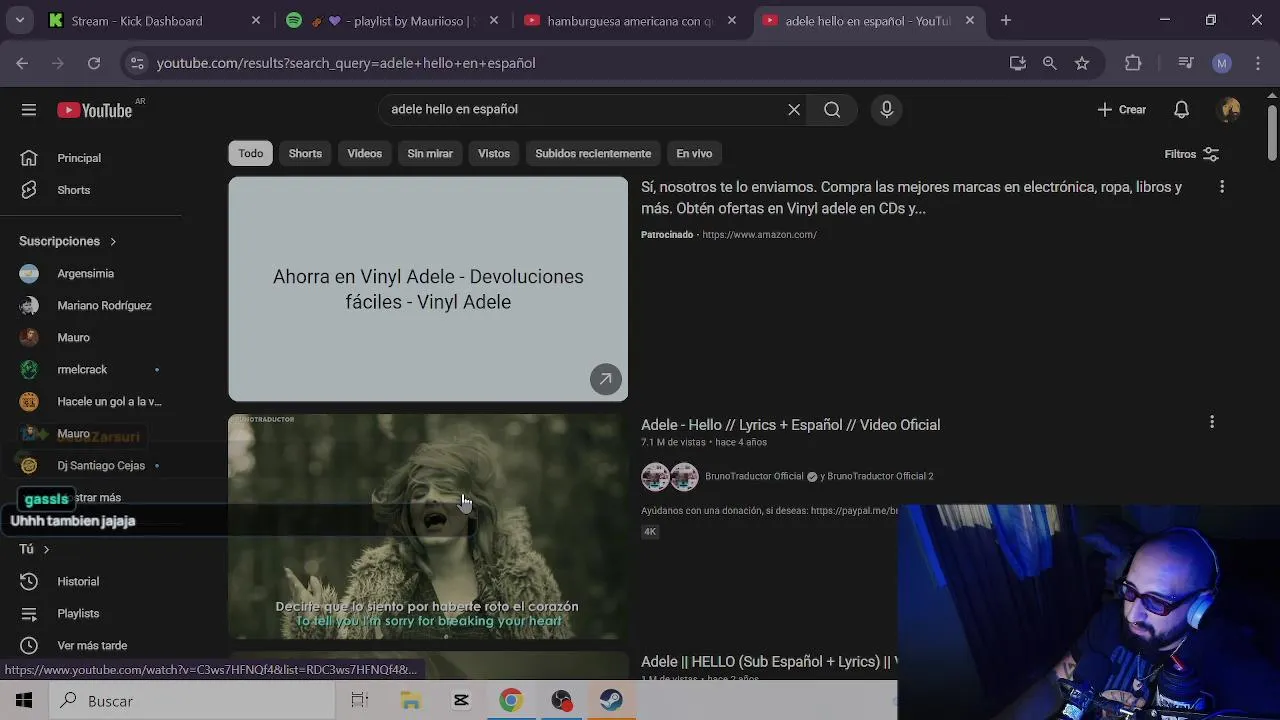Reload the page in Chrome
Screen dimensions: 1280x720
(x=93, y=63)
